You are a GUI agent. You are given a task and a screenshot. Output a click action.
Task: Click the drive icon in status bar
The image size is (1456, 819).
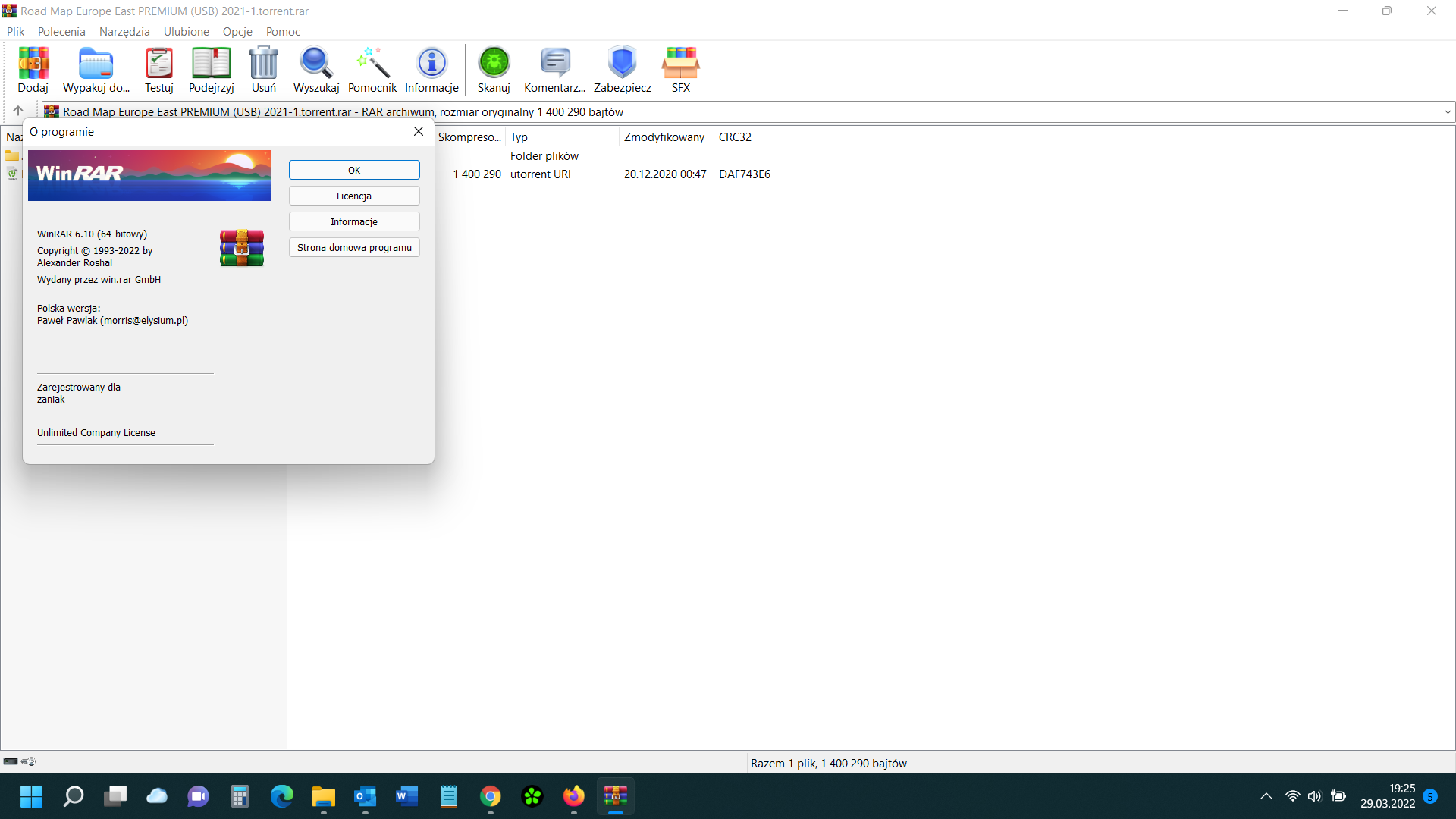[11, 761]
